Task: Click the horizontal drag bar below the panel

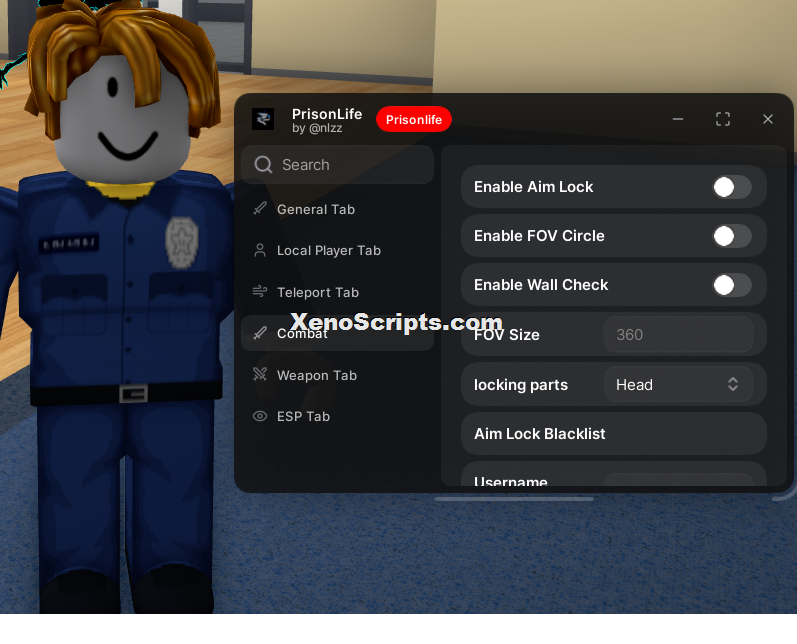Action: pos(513,499)
